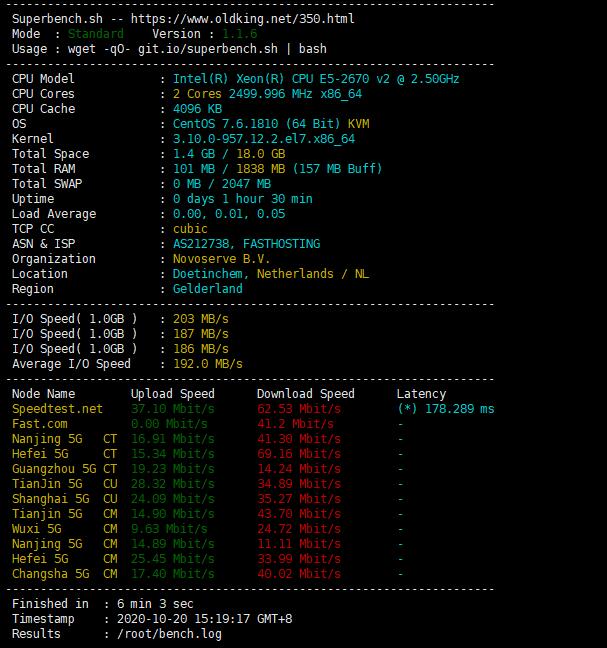Click the Wuxi 5G upload speed
This screenshot has width=607, height=648.
pyautogui.click(x=169, y=529)
